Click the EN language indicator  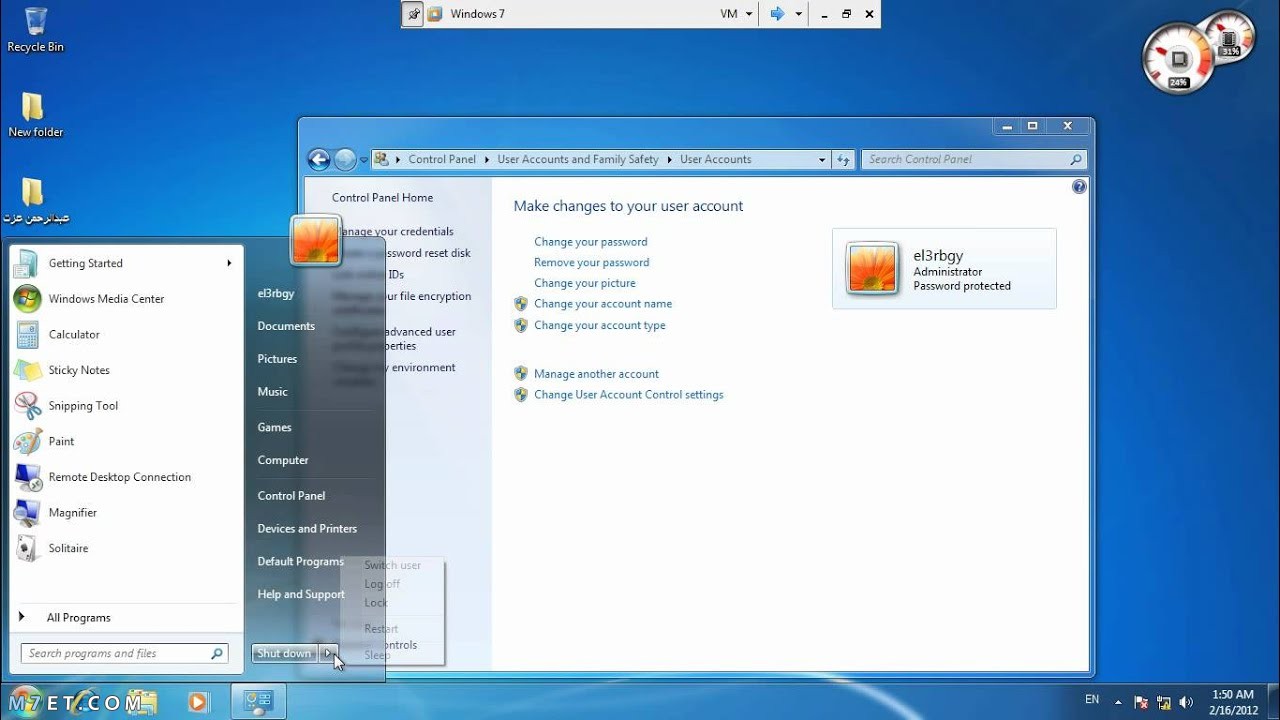1092,700
